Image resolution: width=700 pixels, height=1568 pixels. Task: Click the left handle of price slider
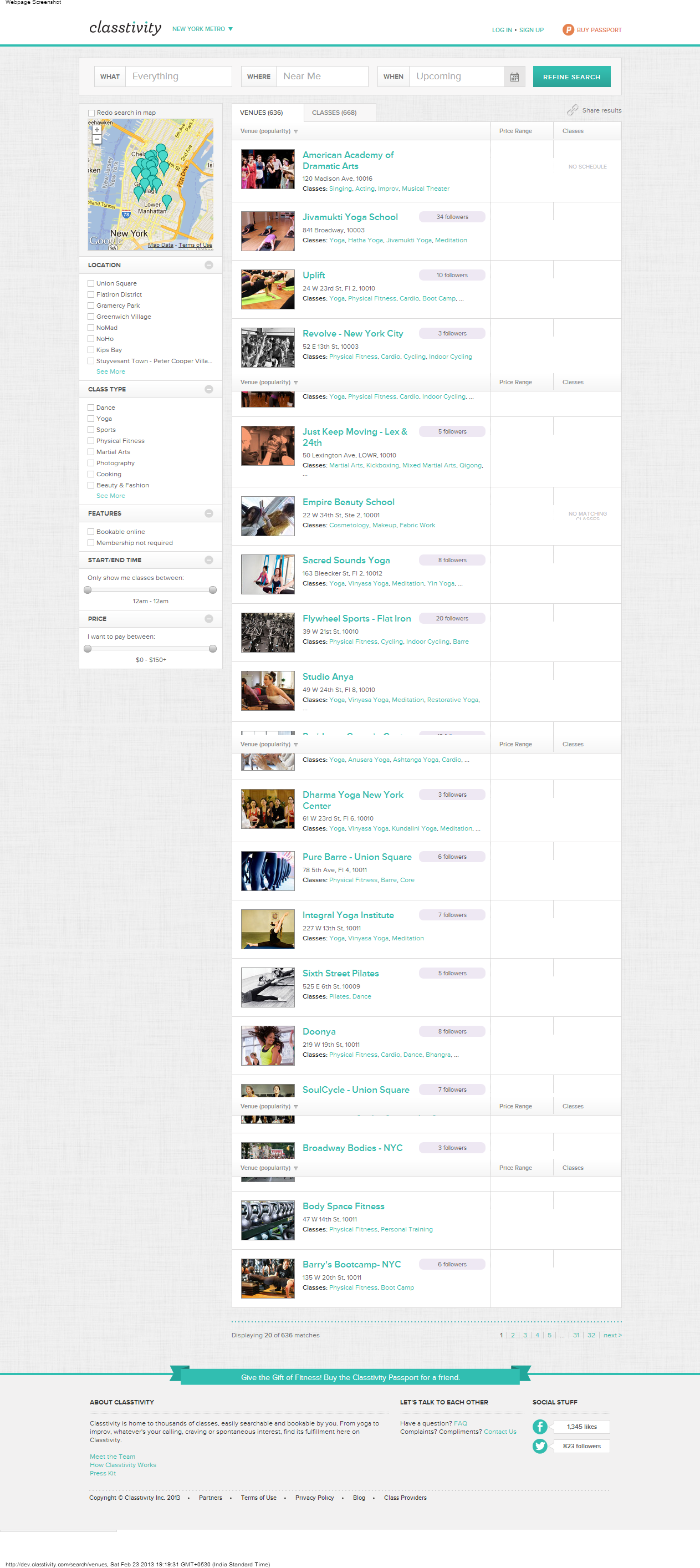point(88,648)
